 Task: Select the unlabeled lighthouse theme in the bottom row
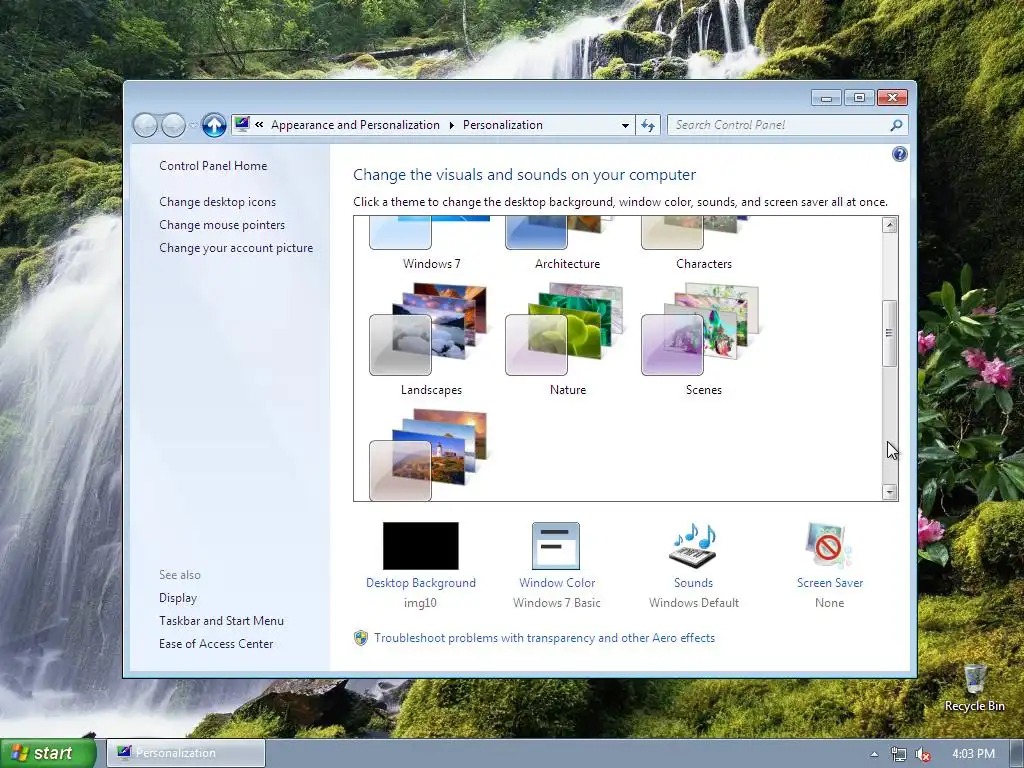click(428, 455)
